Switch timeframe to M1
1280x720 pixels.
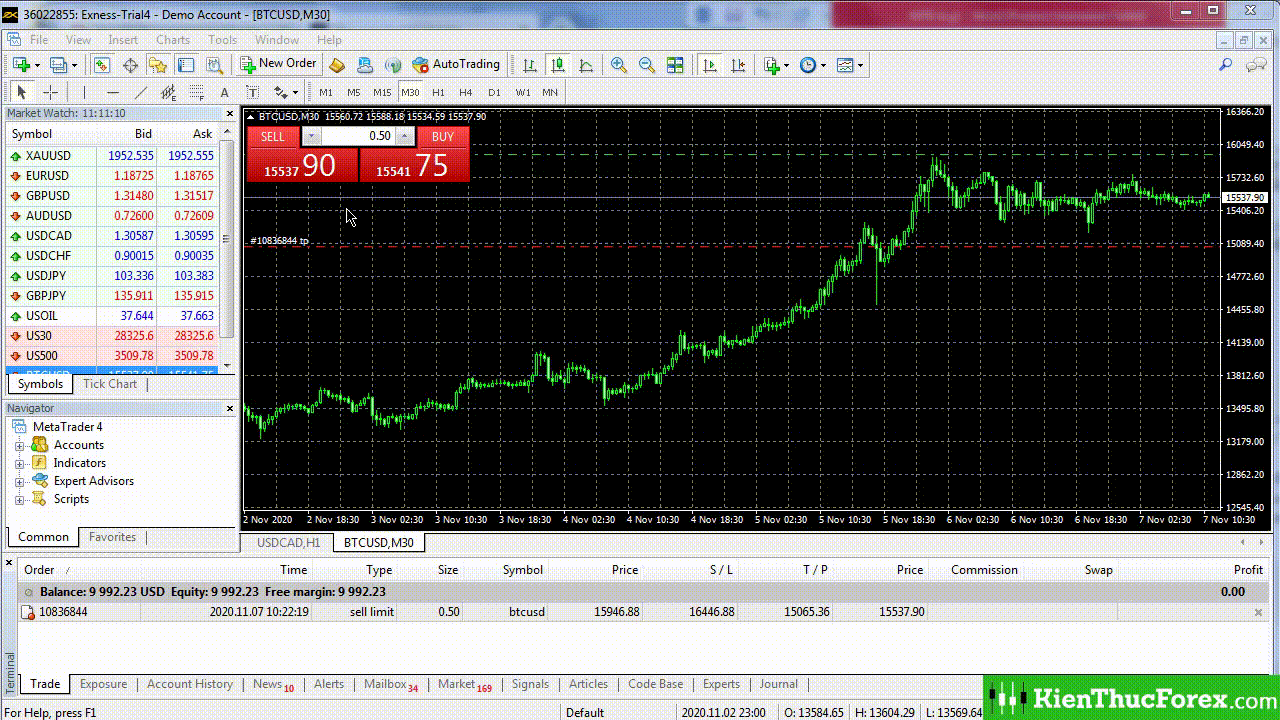pos(326,92)
